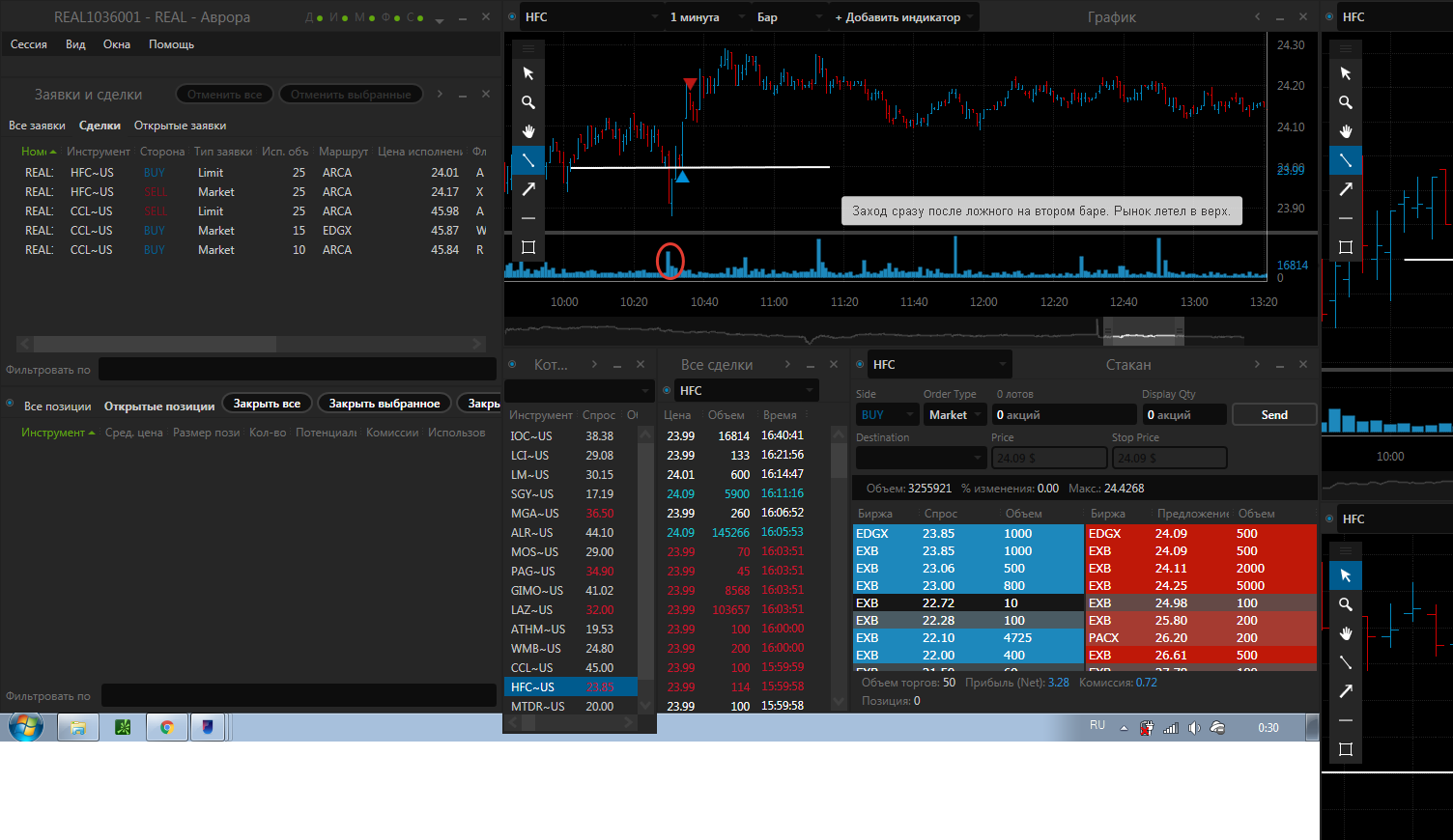1453x840 pixels.
Task: Open the Сессия menu
Action: click(x=29, y=44)
